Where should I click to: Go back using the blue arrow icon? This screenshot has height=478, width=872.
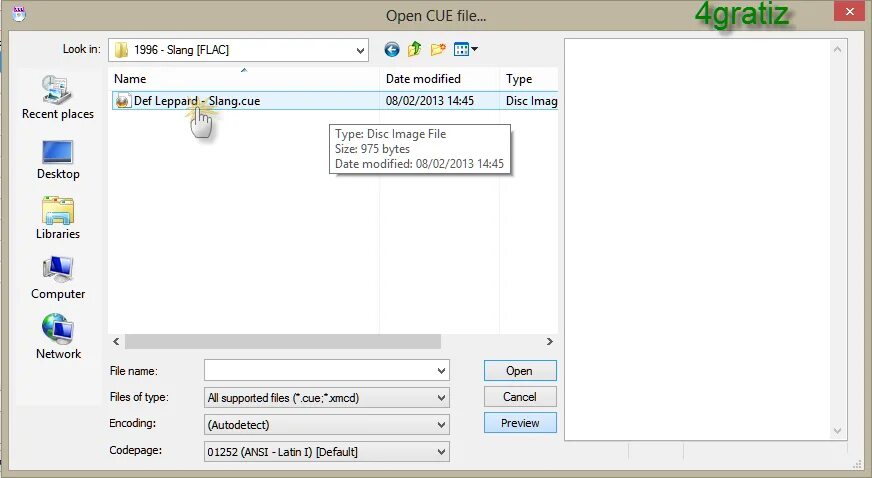click(392, 49)
